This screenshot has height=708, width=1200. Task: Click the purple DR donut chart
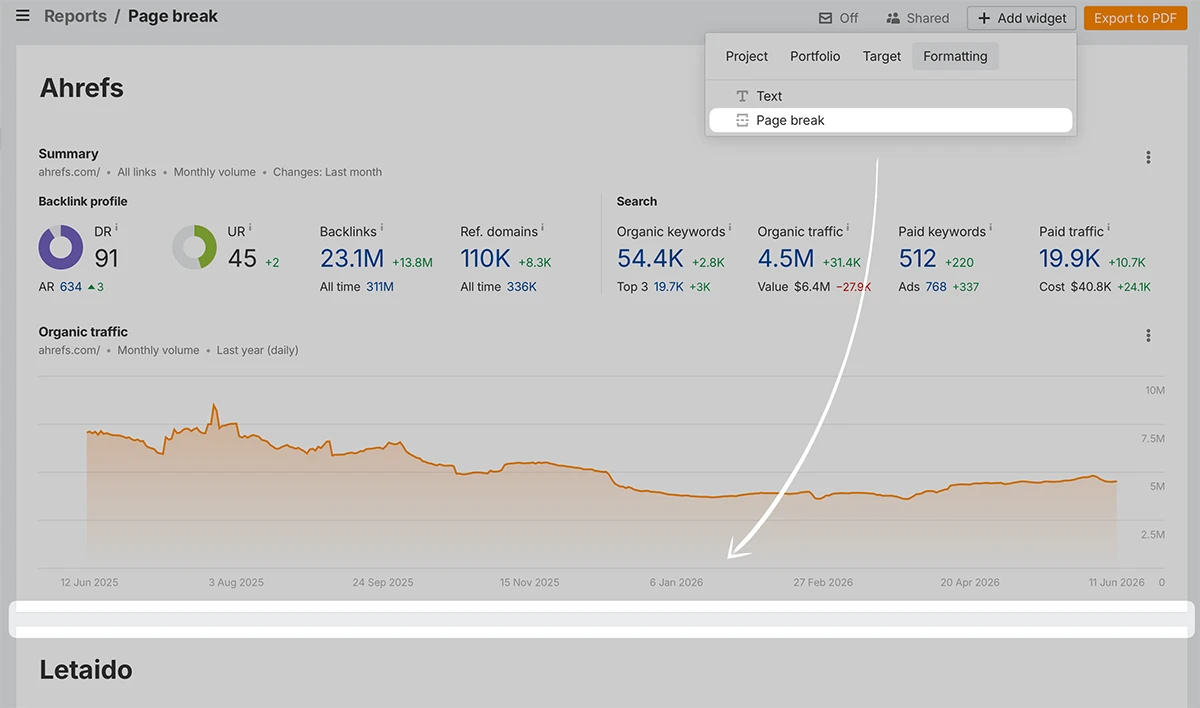pyautogui.click(x=61, y=247)
